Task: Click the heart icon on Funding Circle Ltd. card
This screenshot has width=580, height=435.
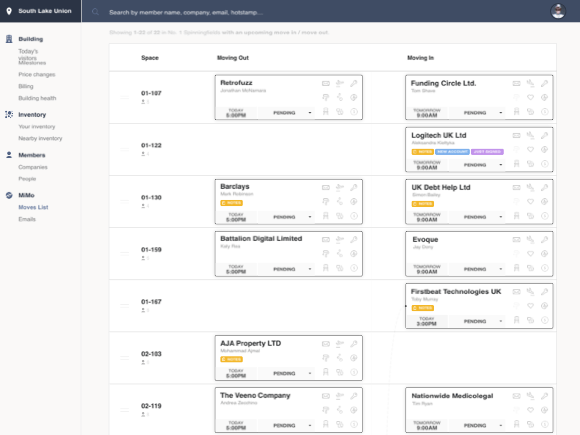Action: [530, 98]
